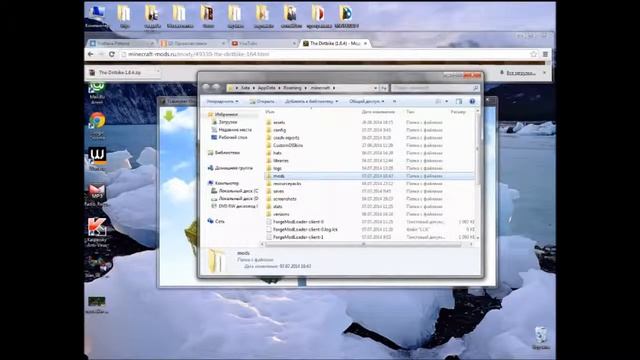Close the Chrome downloads bar
Viewport: 640px width, 360px height.
click(x=544, y=73)
